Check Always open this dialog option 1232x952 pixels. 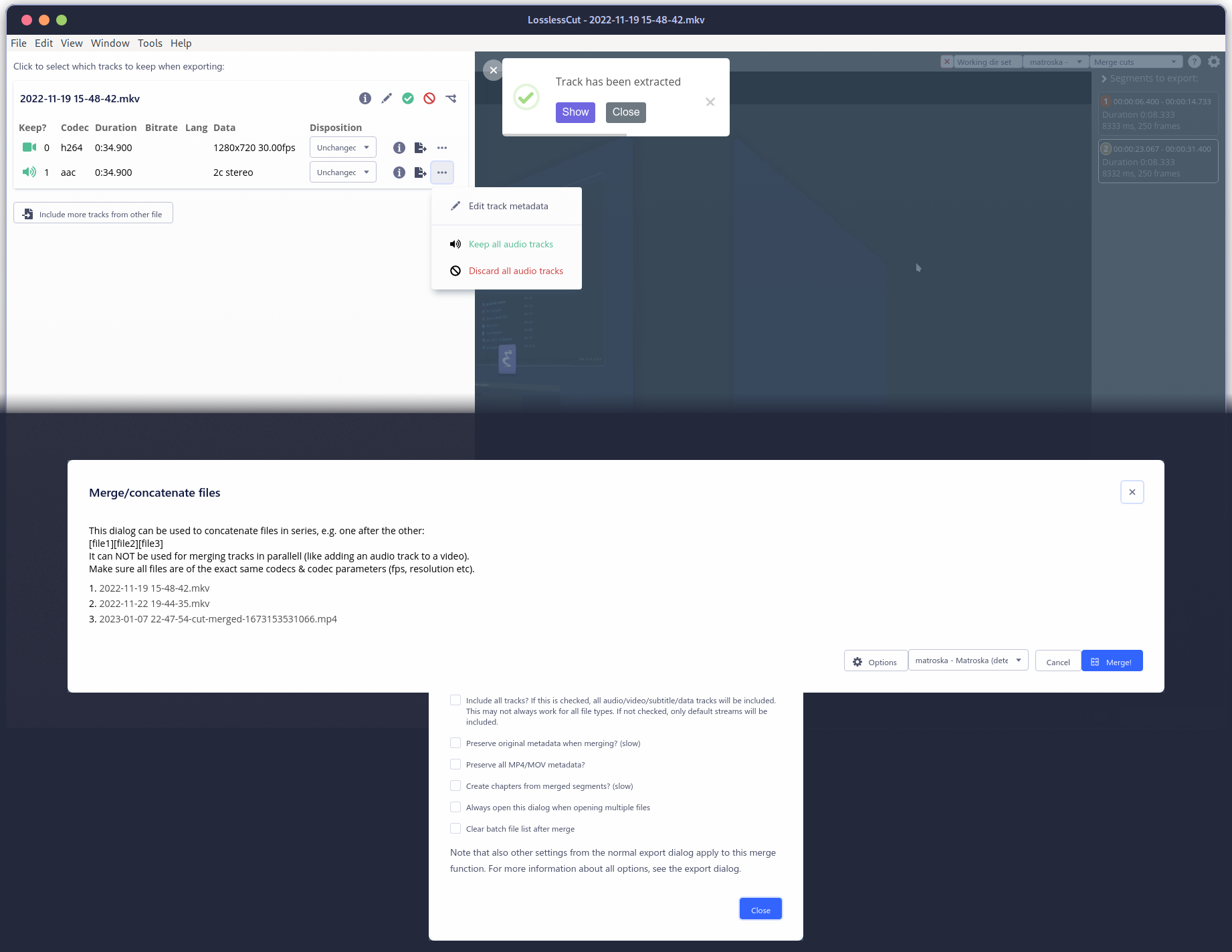click(x=455, y=807)
